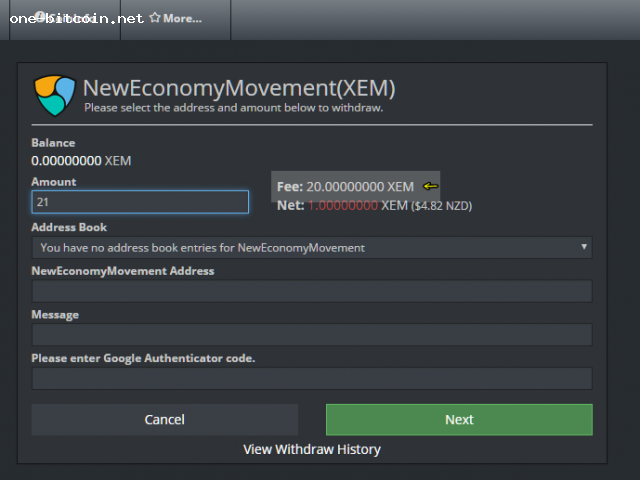Open View Withdraw History link
The width and height of the screenshot is (640, 480).
[x=312, y=449]
